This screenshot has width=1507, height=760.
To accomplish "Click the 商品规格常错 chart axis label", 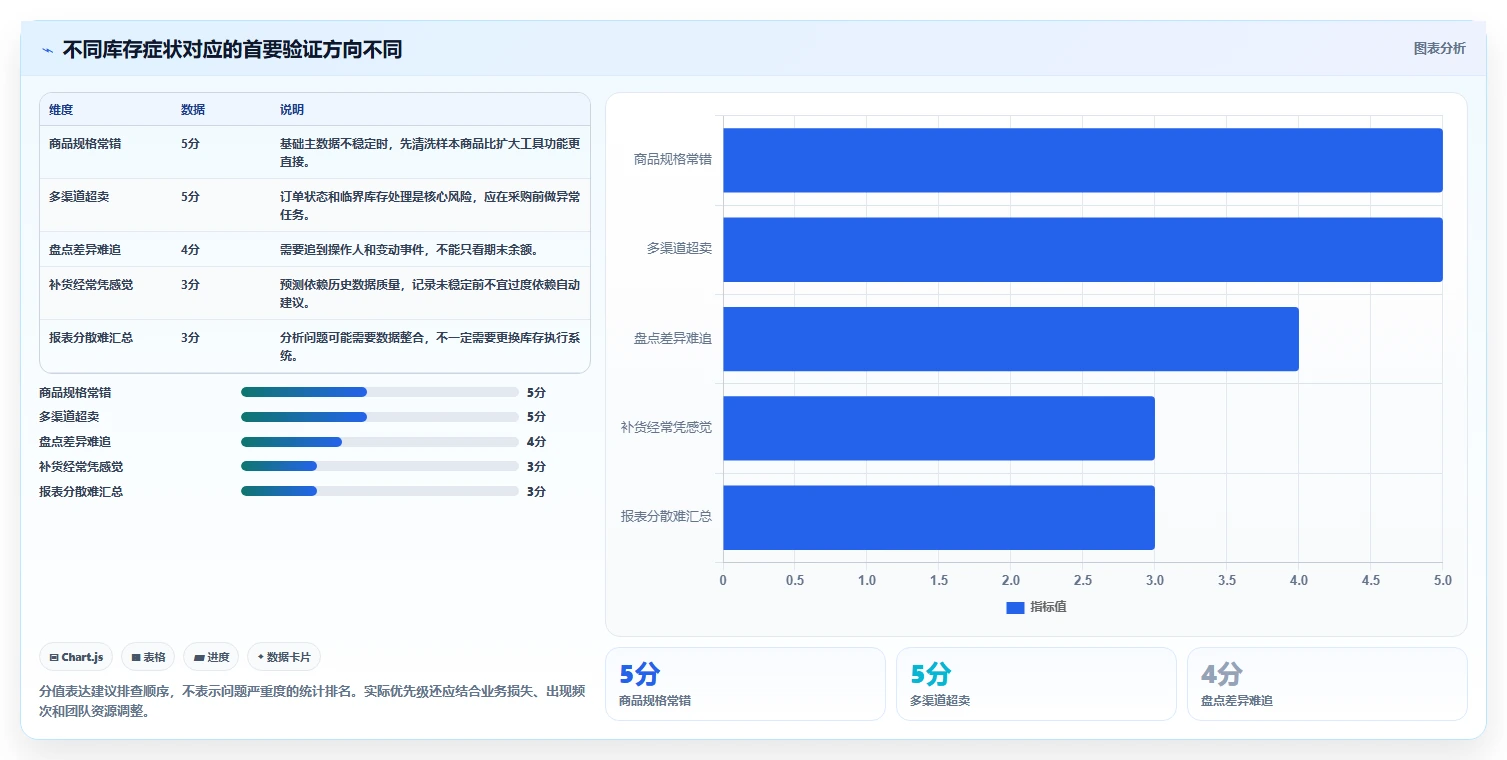I will coord(673,159).
